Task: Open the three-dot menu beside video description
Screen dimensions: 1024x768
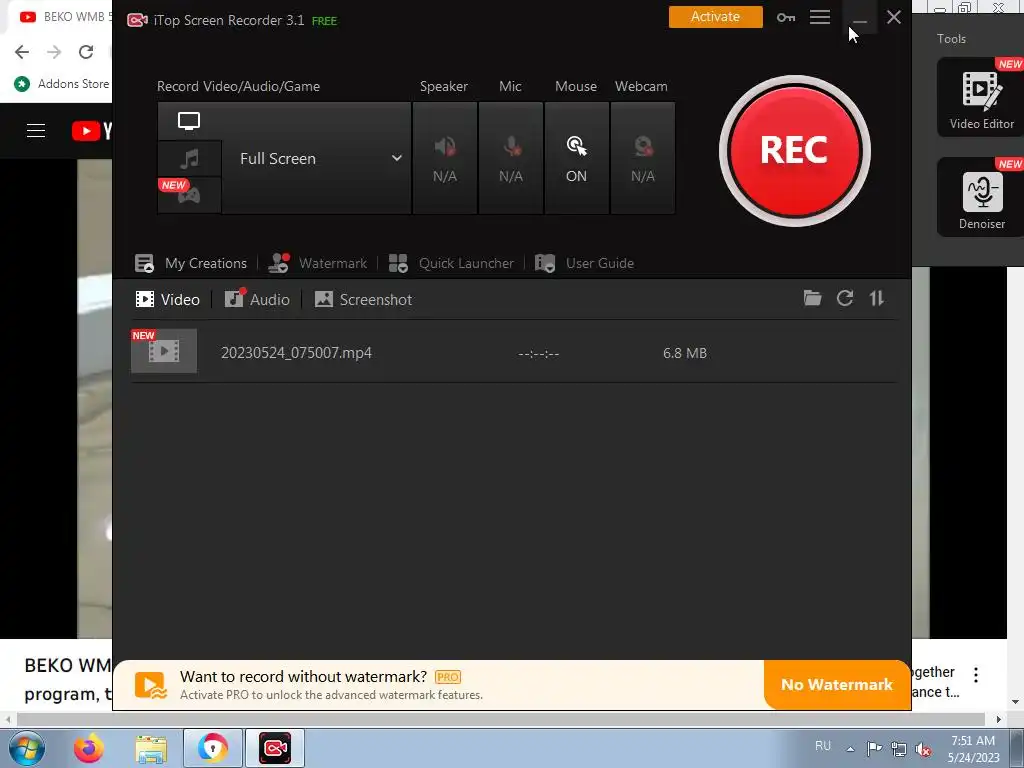Action: click(x=976, y=675)
